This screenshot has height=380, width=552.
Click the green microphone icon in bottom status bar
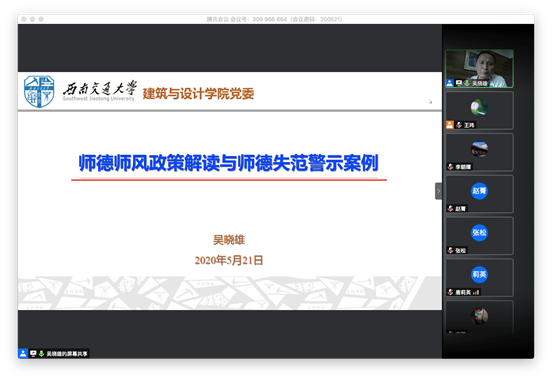click(41, 353)
